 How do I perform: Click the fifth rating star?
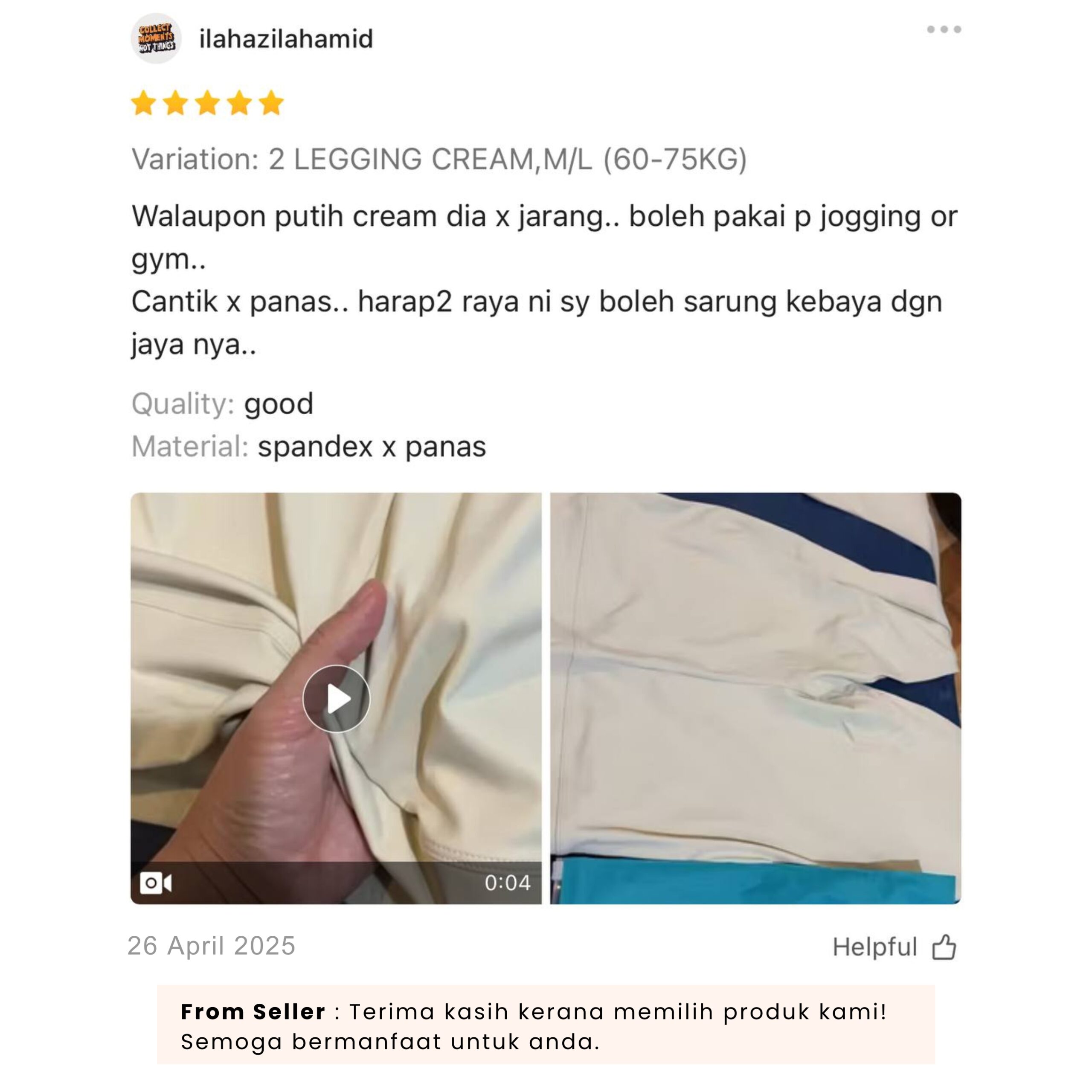[271, 103]
